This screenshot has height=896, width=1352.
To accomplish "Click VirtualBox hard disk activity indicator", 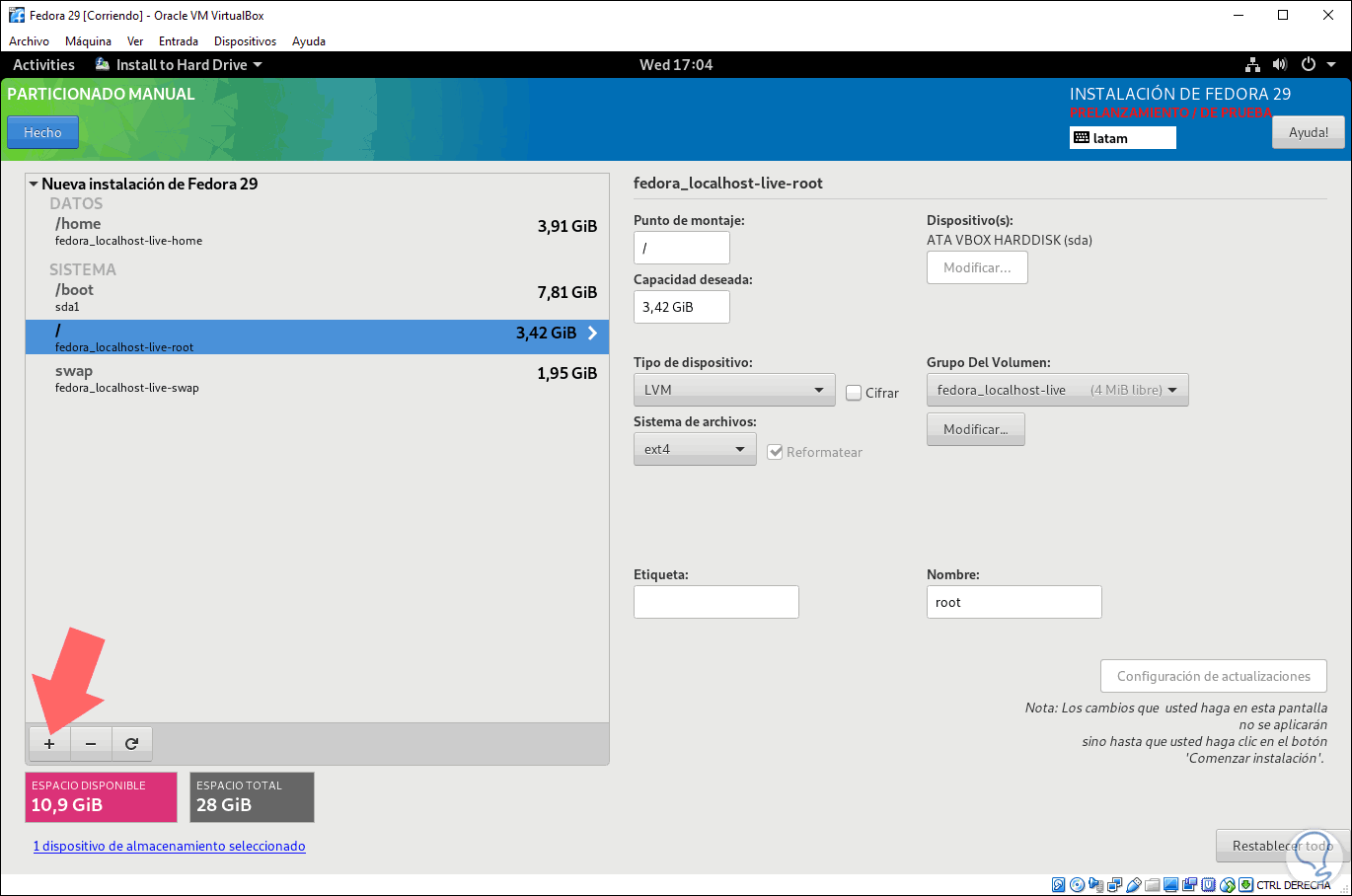I will pos(1058,885).
